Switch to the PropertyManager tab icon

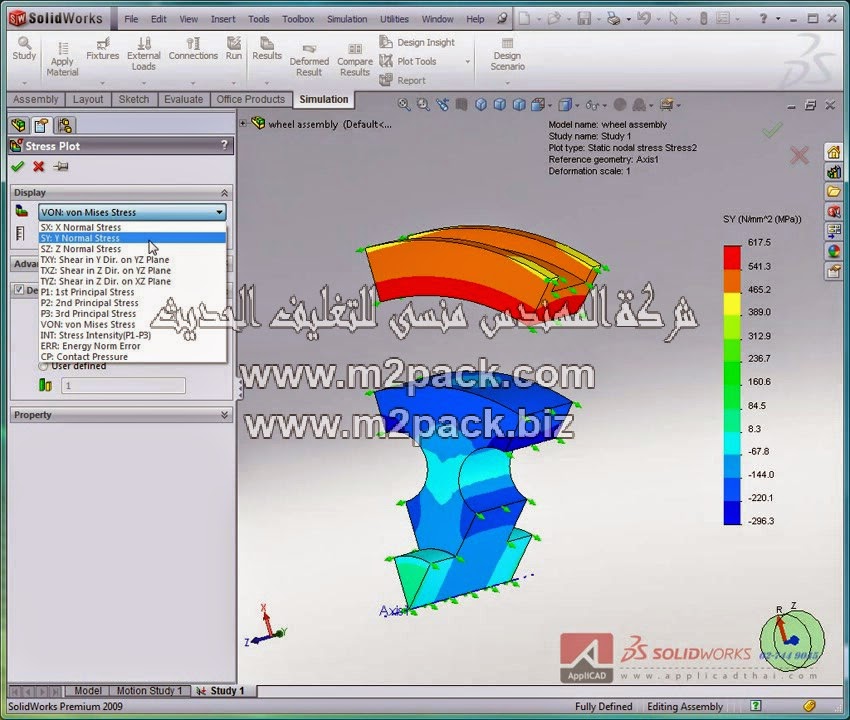41,125
